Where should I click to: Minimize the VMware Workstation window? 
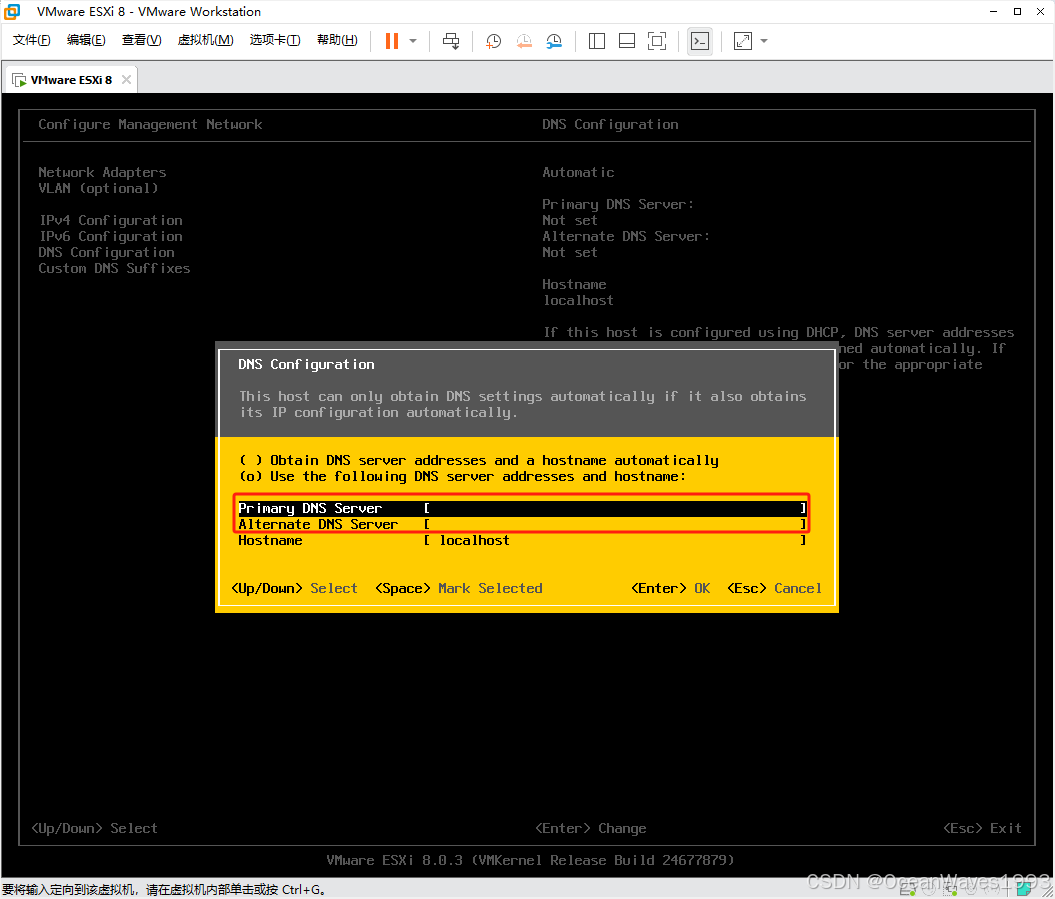994,11
